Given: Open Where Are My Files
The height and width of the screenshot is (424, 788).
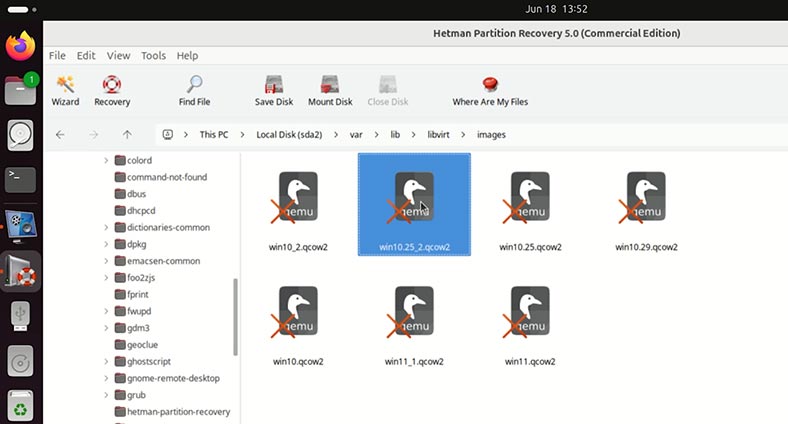Looking at the screenshot, I should (490, 91).
